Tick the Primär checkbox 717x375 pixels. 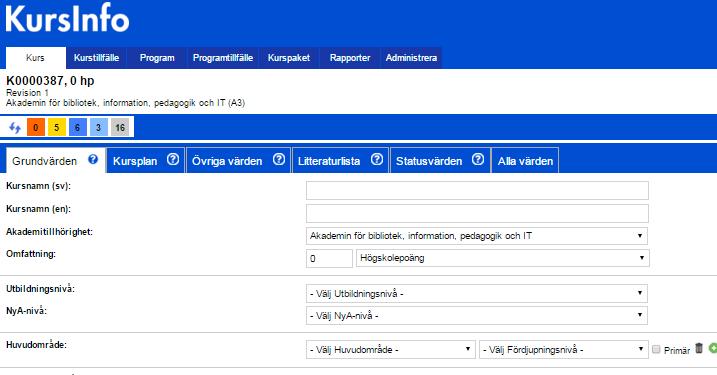click(656, 349)
